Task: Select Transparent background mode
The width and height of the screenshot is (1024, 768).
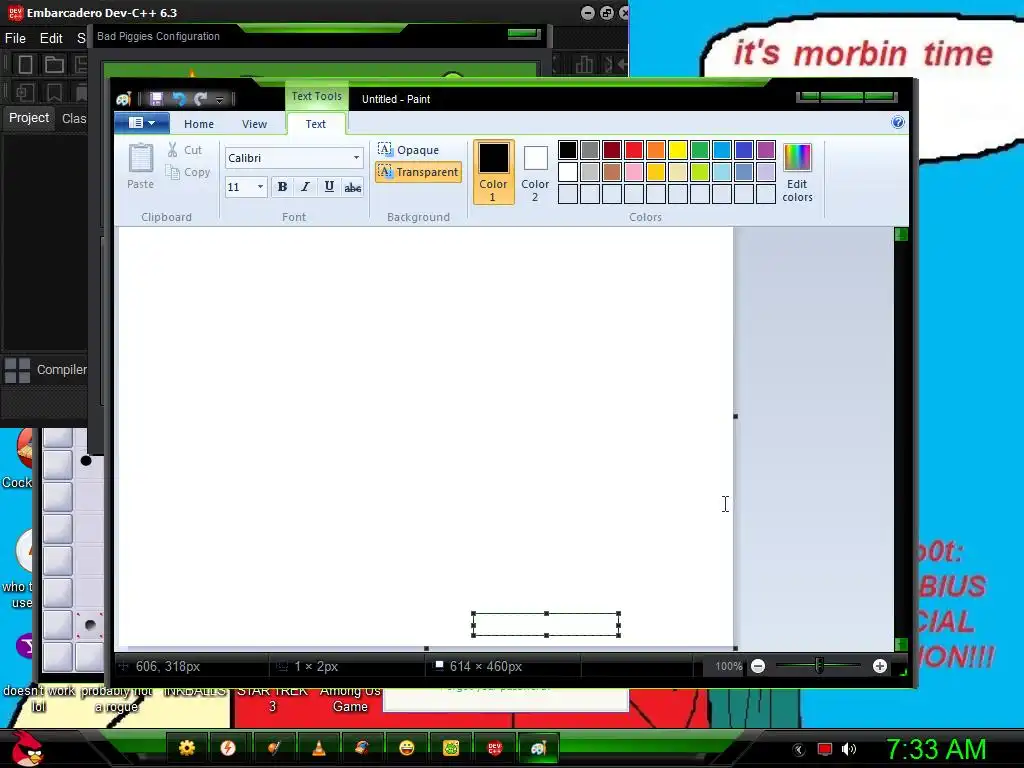Action: pyautogui.click(x=418, y=172)
